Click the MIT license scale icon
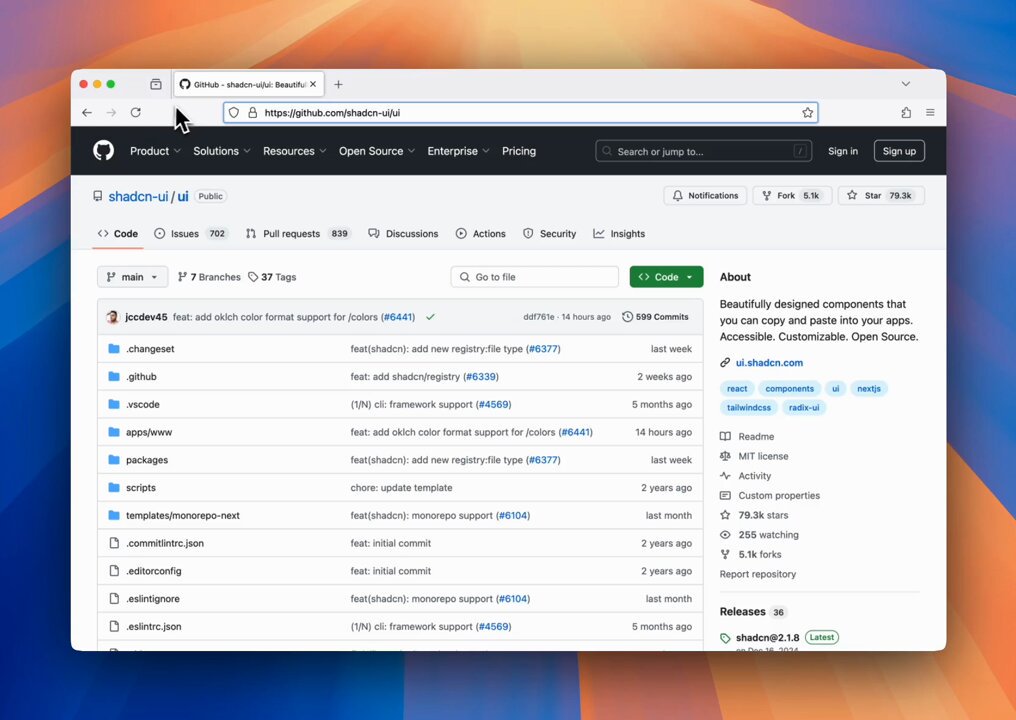The width and height of the screenshot is (1016, 720). (x=725, y=456)
